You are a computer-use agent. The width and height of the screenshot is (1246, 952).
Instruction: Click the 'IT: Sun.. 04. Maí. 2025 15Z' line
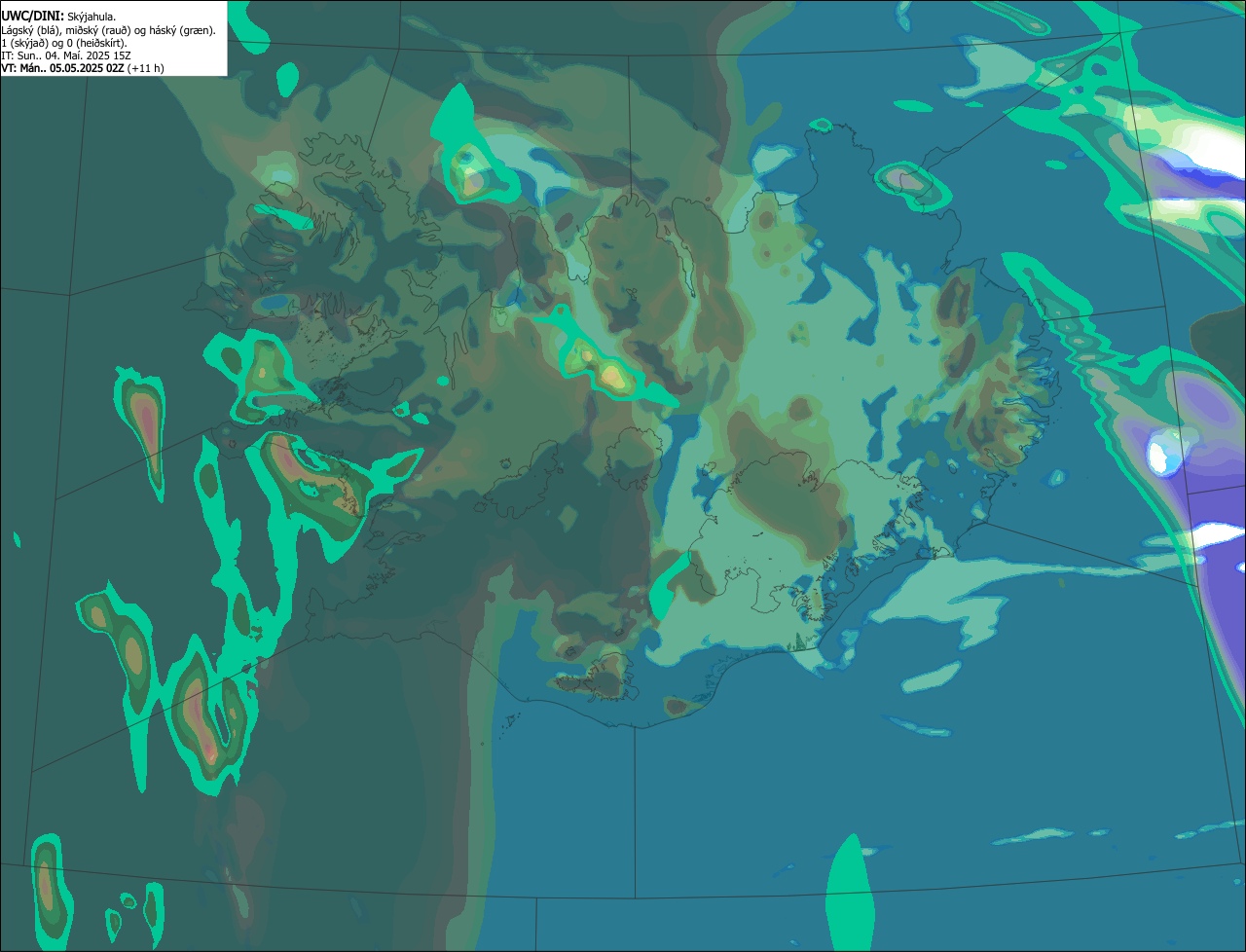(66, 55)
